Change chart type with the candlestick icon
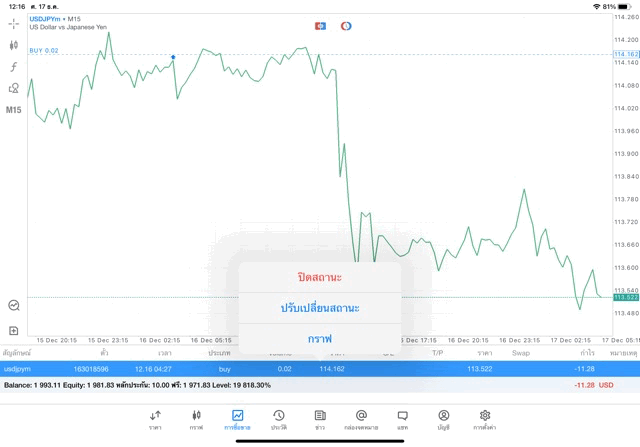This screenshot has width=640, height=447. click(x=14, y=45)
